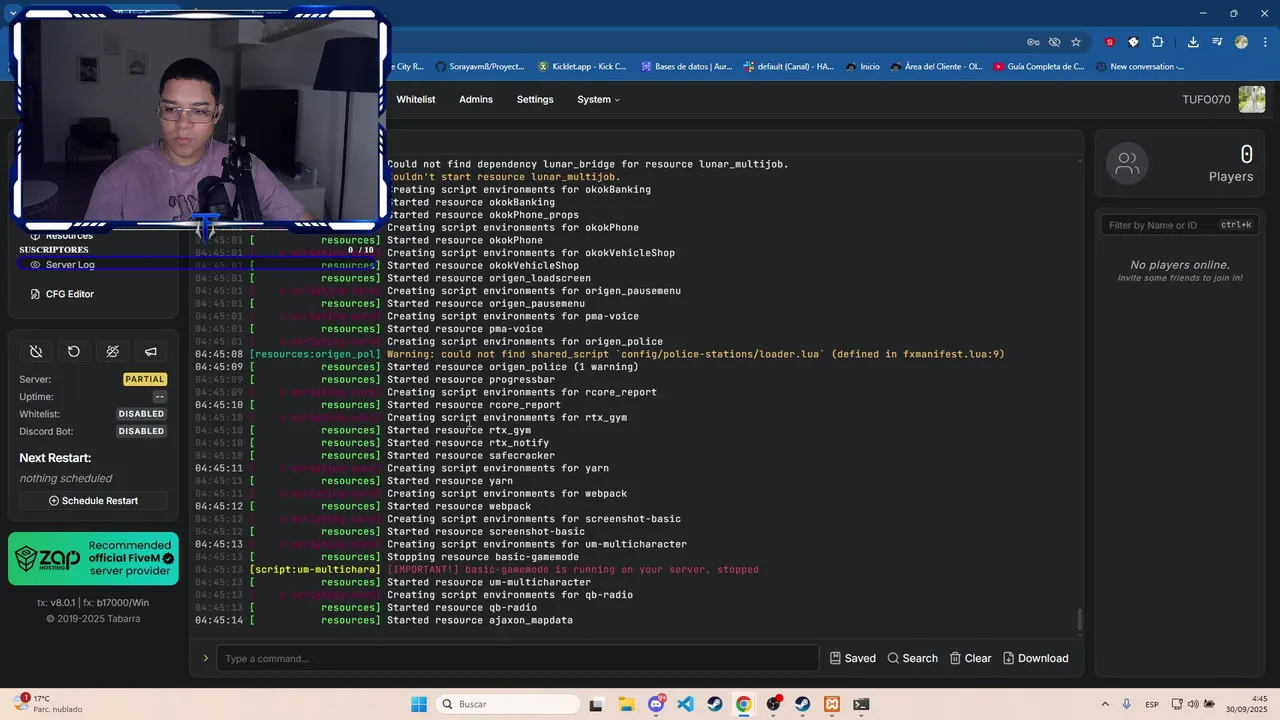Open Discord from the taskbar
The height and width of the screenshot is (720, 1280).
[x=656, y=704]
